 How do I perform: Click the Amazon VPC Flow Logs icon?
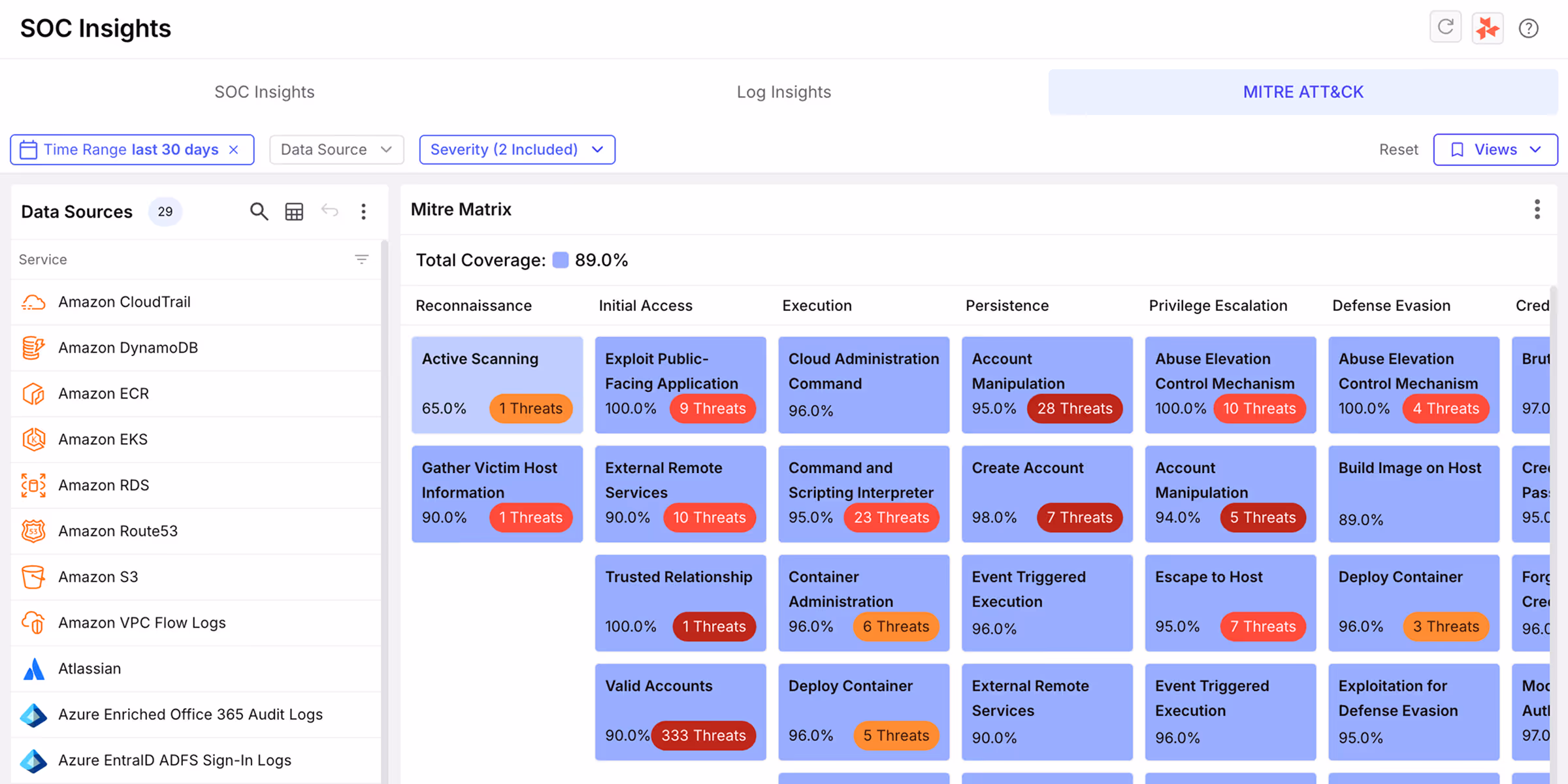click(33, 623)
